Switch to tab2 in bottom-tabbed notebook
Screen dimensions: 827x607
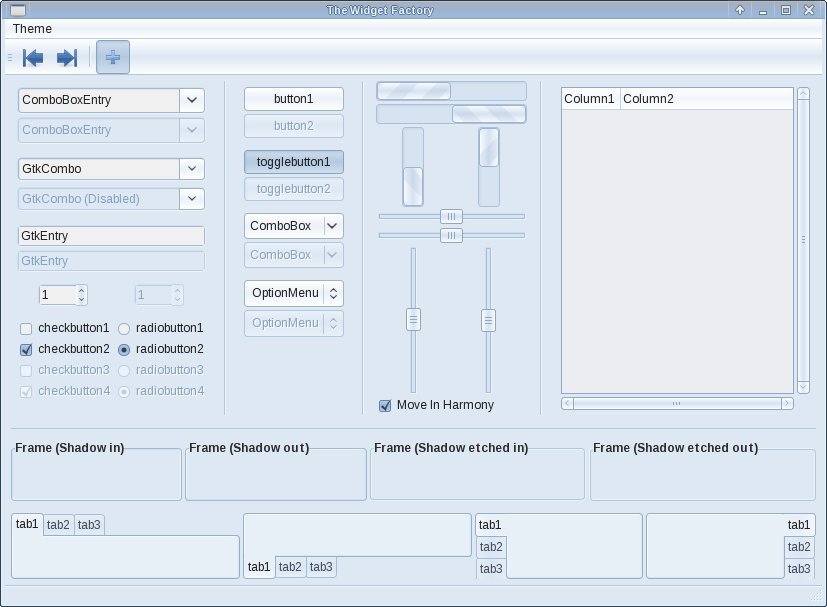(290, 567)
